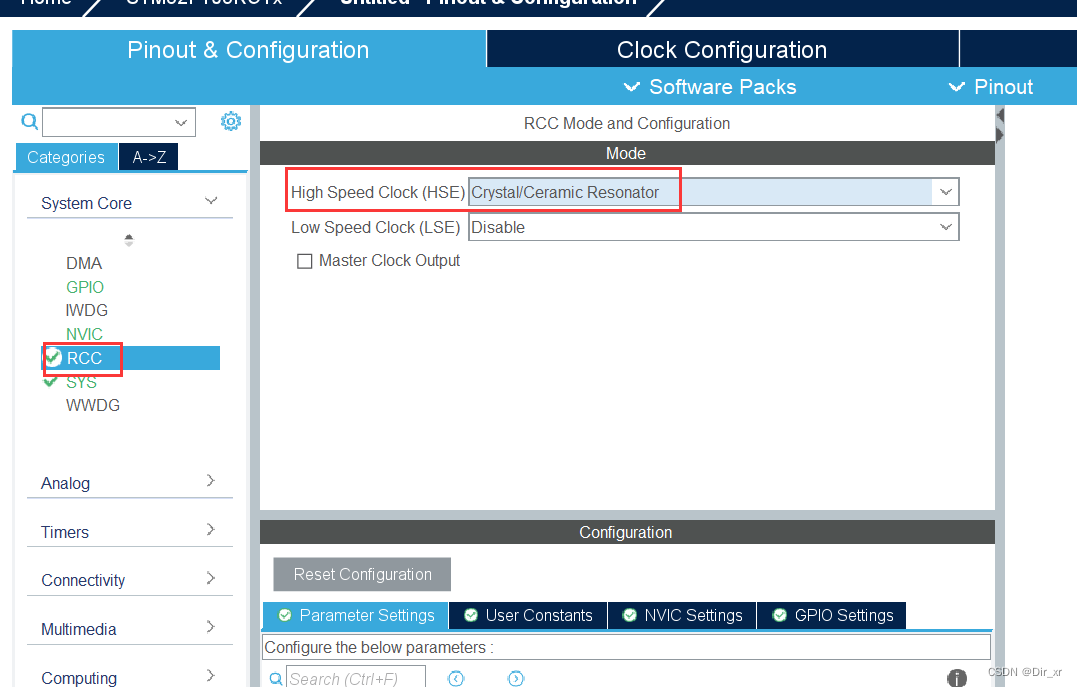Select the A->Z tab
Viewport: 1077px width, 687px height.
(x=149, y=157)
